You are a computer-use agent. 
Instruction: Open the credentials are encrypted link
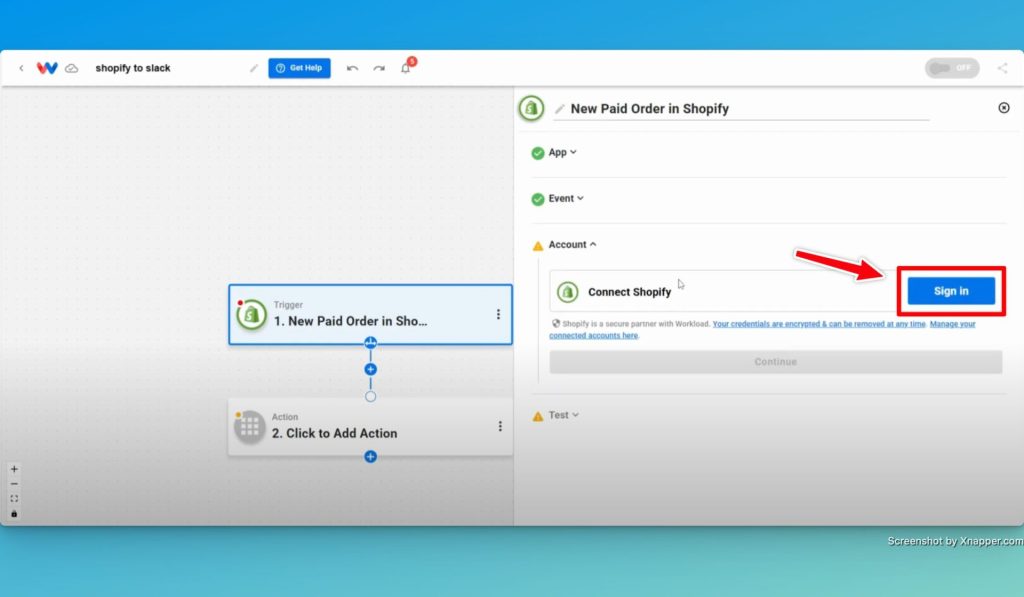point(819,324)
